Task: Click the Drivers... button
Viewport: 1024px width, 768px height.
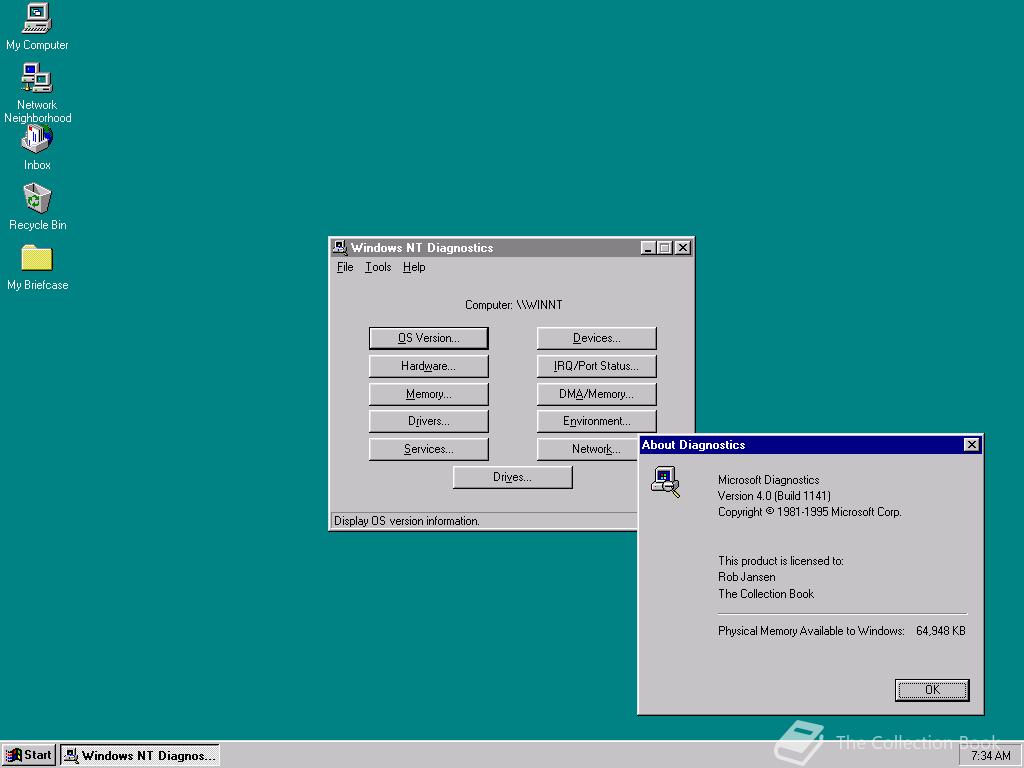Action: coord(428,421)
